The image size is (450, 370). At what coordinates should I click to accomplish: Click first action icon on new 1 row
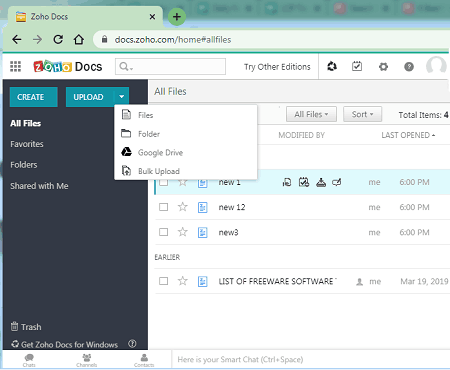[287, 182]
